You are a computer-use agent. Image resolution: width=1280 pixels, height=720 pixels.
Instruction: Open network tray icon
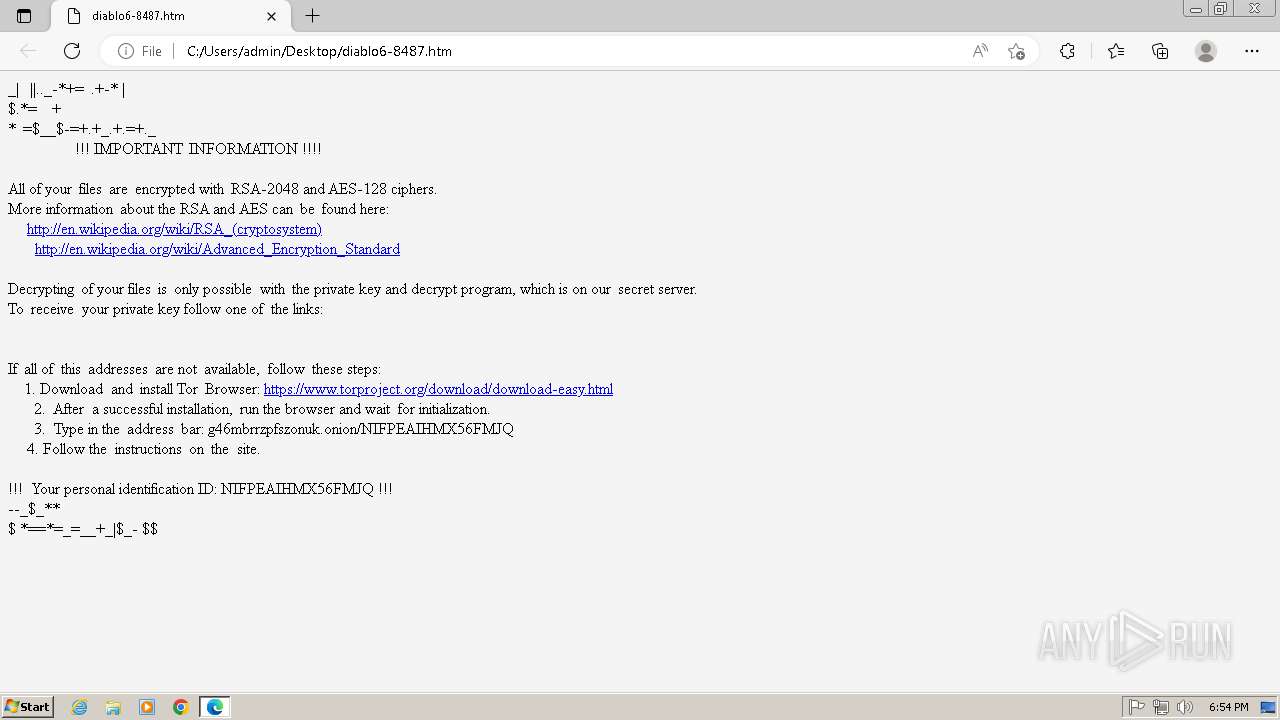(x=1161, y=707)
